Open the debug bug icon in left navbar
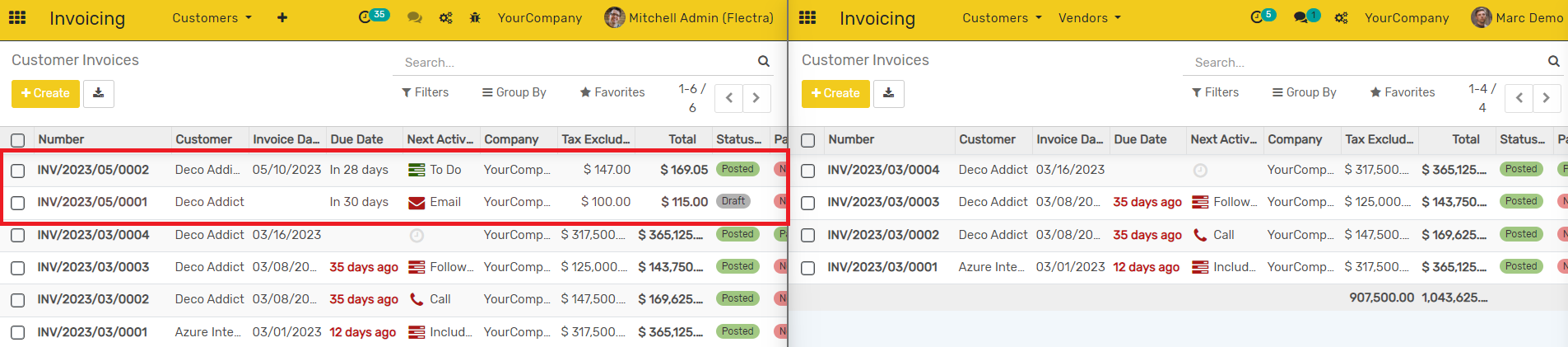Viewport: 1568px width, 347px height. [x=475, y=17]
